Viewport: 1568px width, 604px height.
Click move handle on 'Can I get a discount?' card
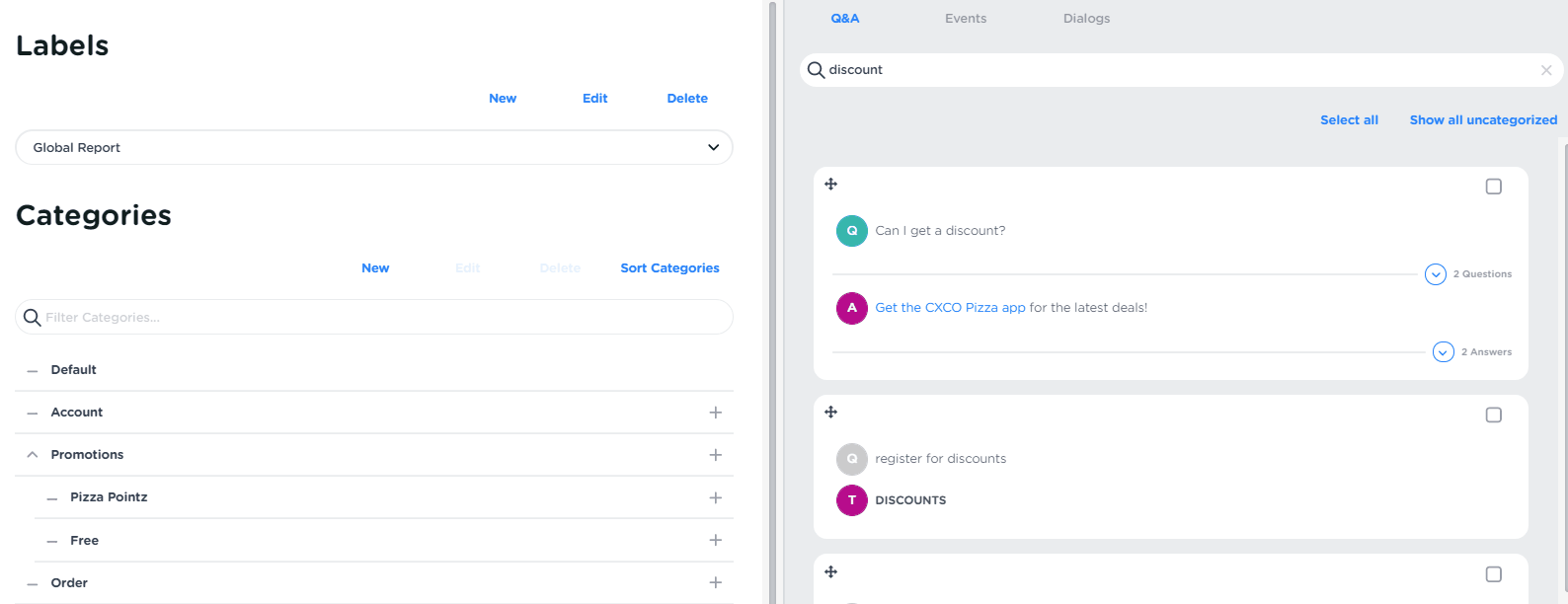click(830, 184)
